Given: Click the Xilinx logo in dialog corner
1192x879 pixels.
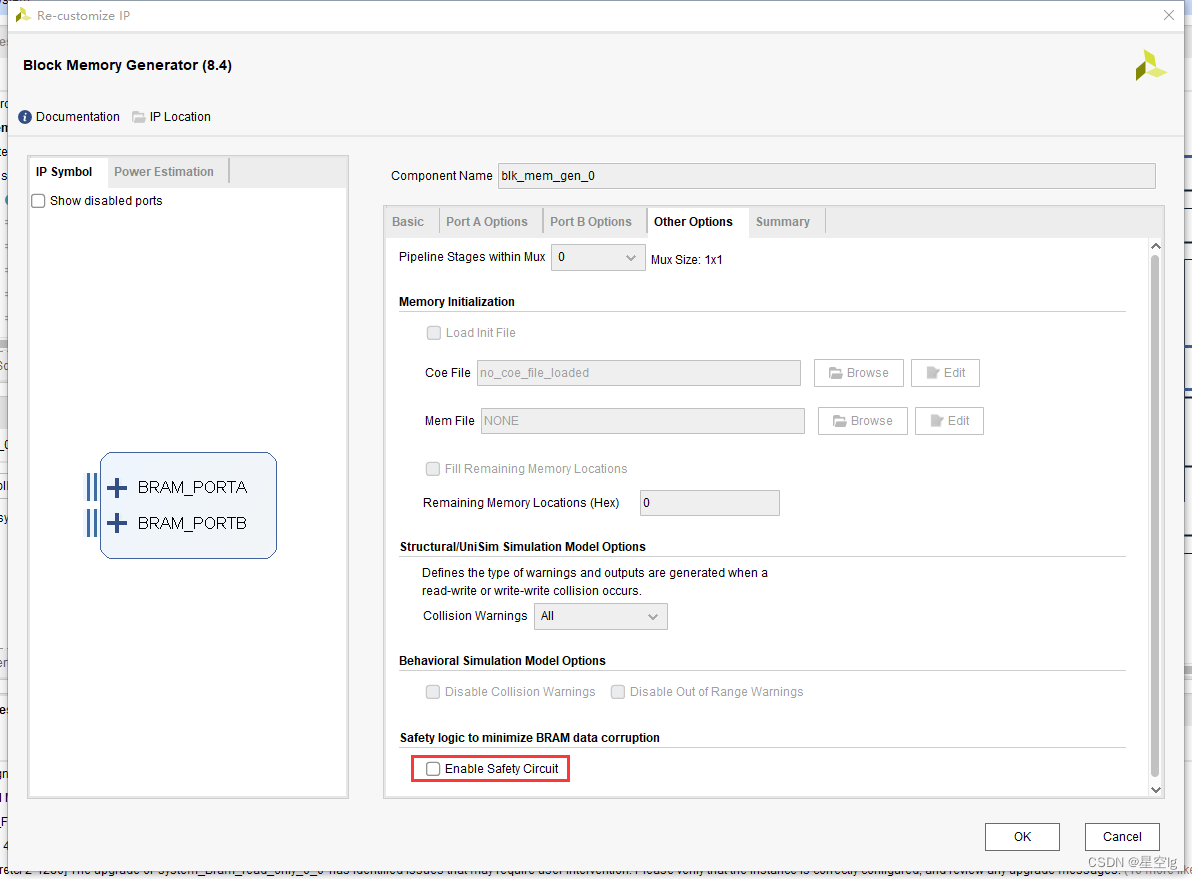Looking at the screenshot, I should point(1150,65).
